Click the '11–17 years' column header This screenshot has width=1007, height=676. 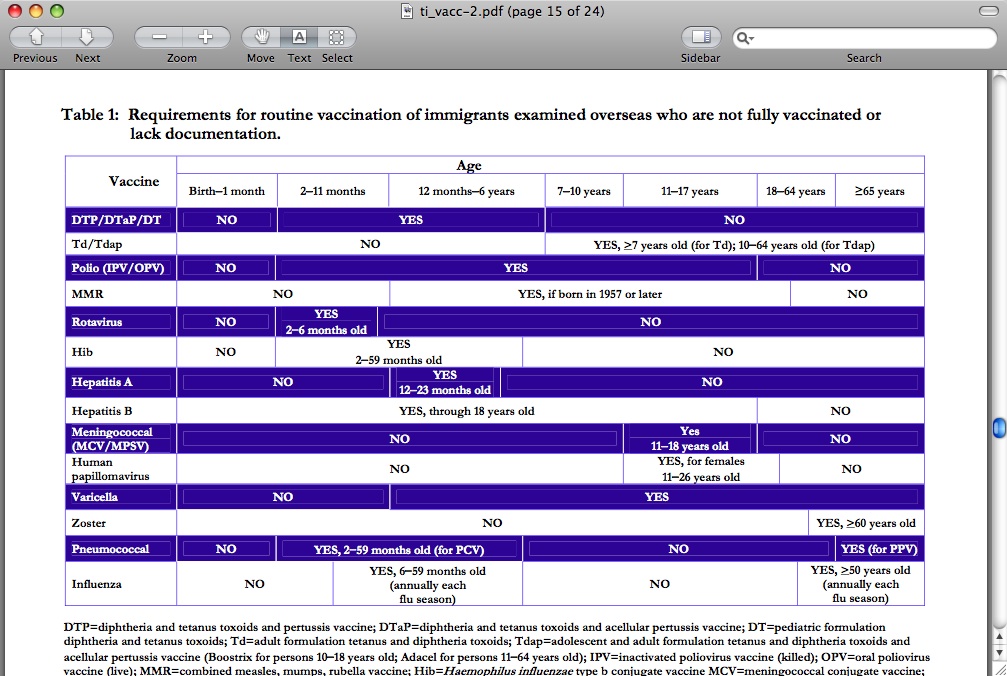[x=690, y=191]
